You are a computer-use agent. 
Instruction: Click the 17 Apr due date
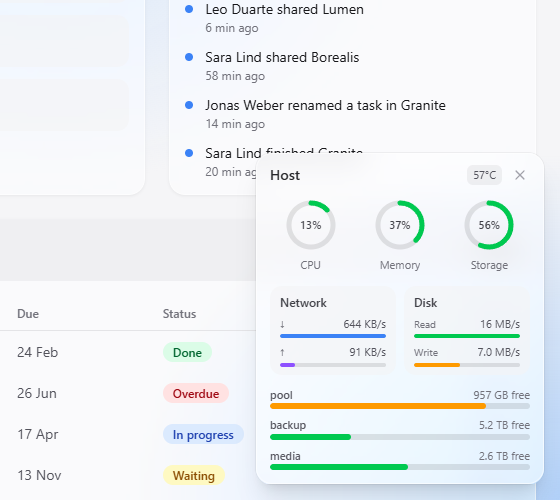[38, 435]
